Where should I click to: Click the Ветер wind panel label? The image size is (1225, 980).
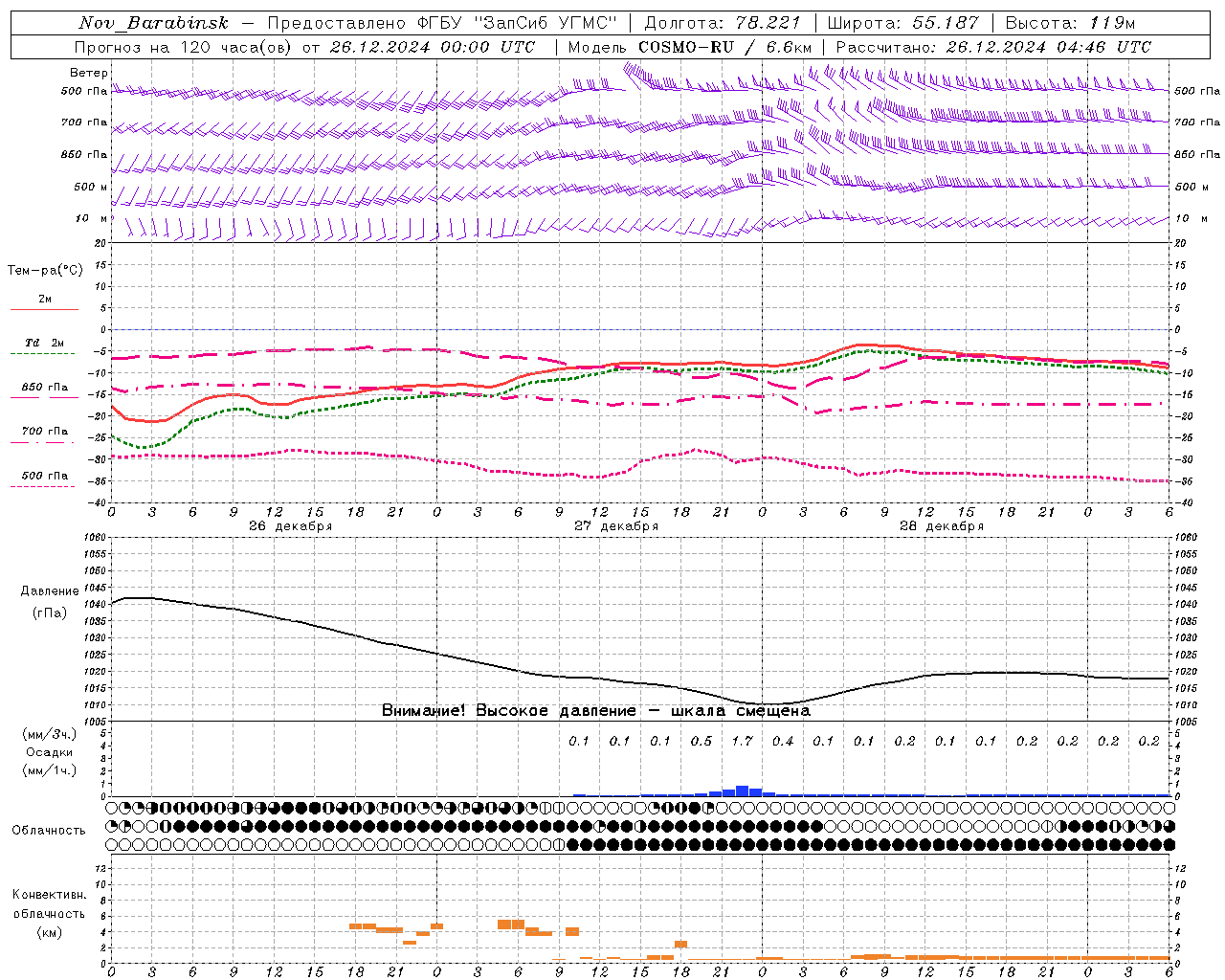coord(89,73)
